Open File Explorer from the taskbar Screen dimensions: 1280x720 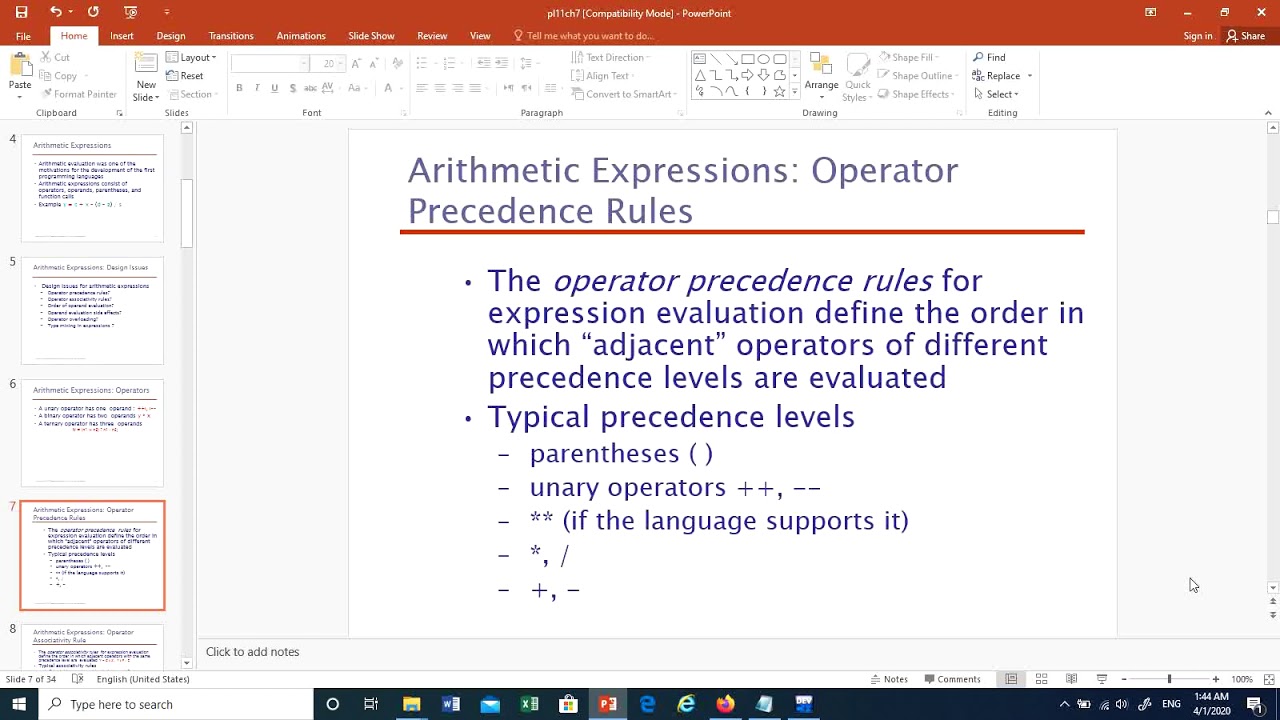pos(411,704)
